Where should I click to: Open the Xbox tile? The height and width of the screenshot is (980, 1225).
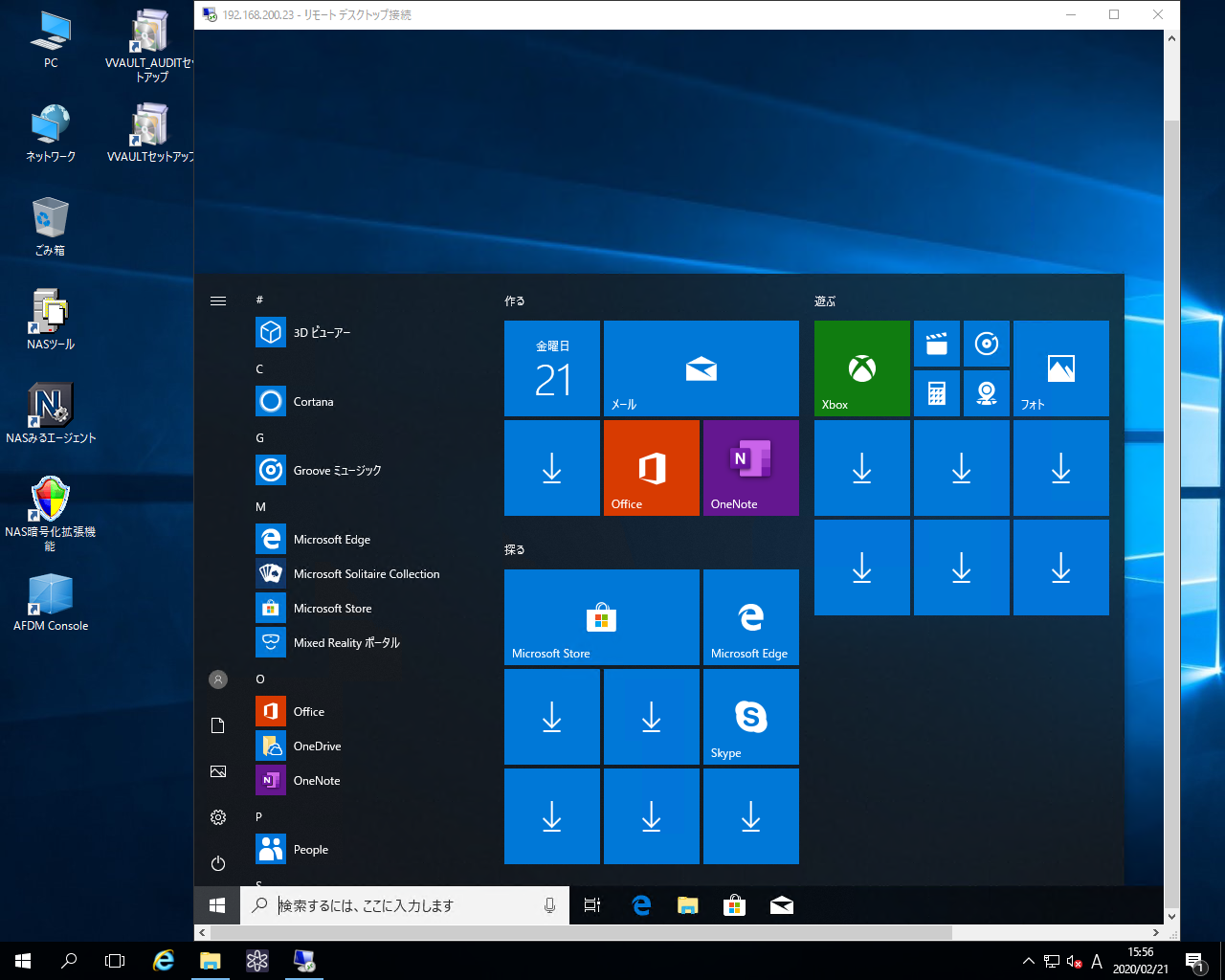[861, 368]
